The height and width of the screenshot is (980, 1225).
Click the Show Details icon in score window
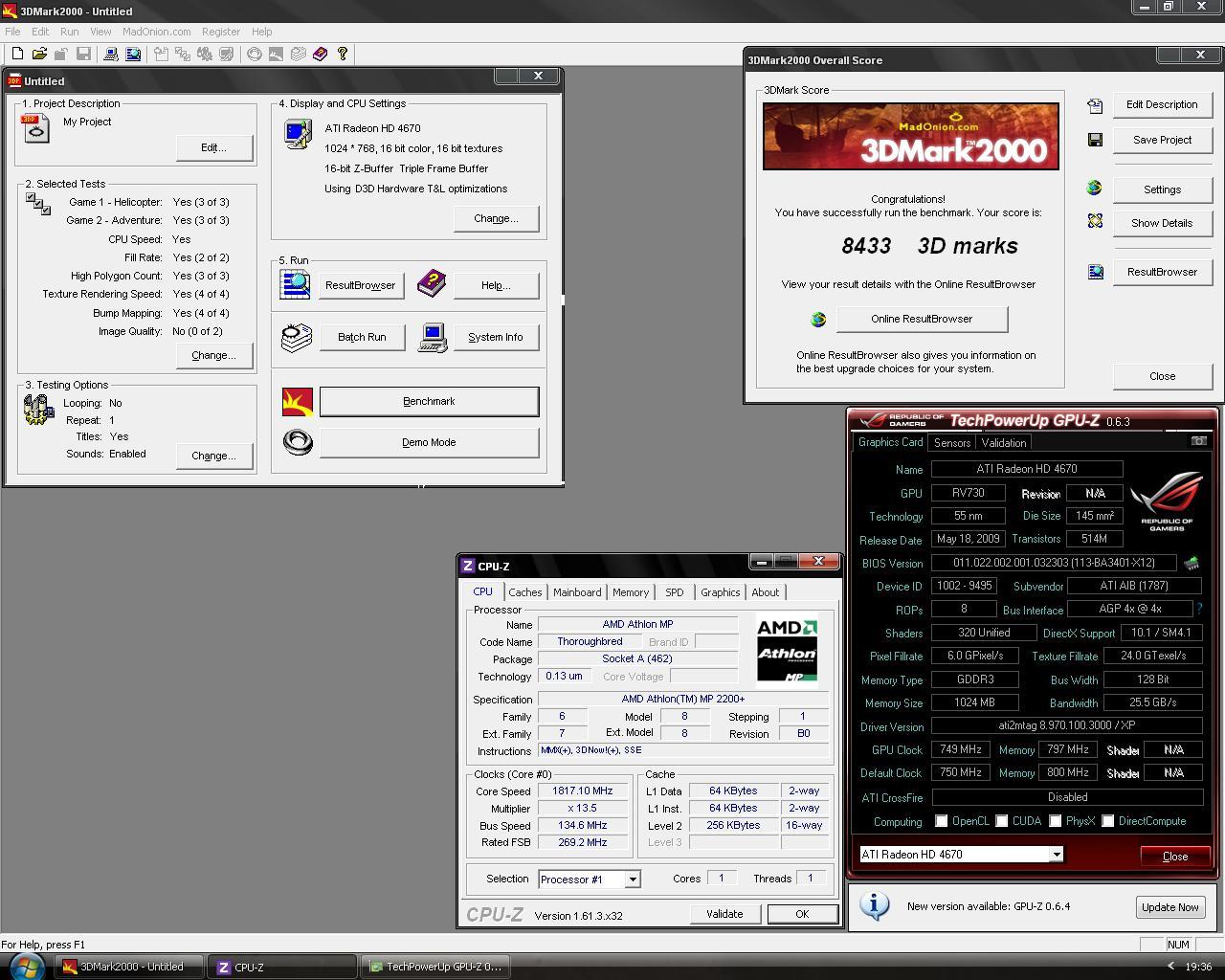1095,221
